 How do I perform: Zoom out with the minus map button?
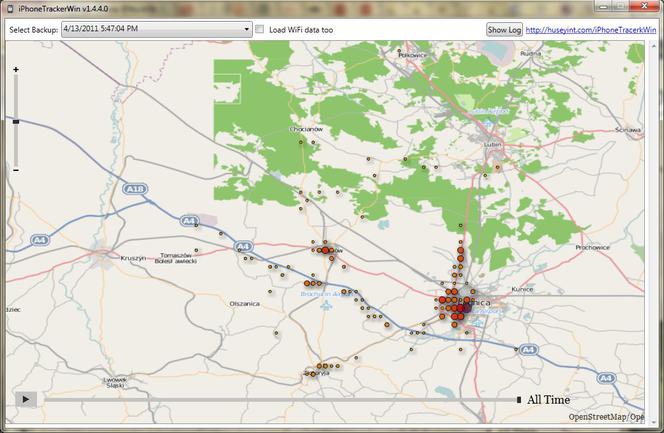point(16,170)
